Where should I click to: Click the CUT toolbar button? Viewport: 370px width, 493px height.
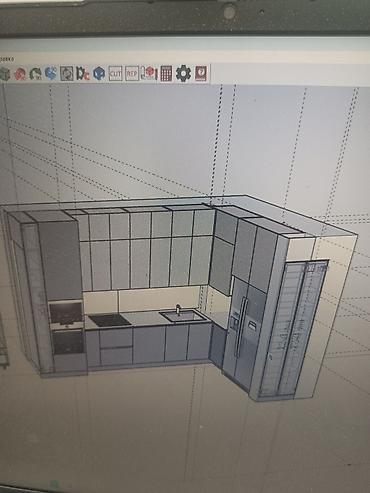pyautogui.click(x=115, y=73)
